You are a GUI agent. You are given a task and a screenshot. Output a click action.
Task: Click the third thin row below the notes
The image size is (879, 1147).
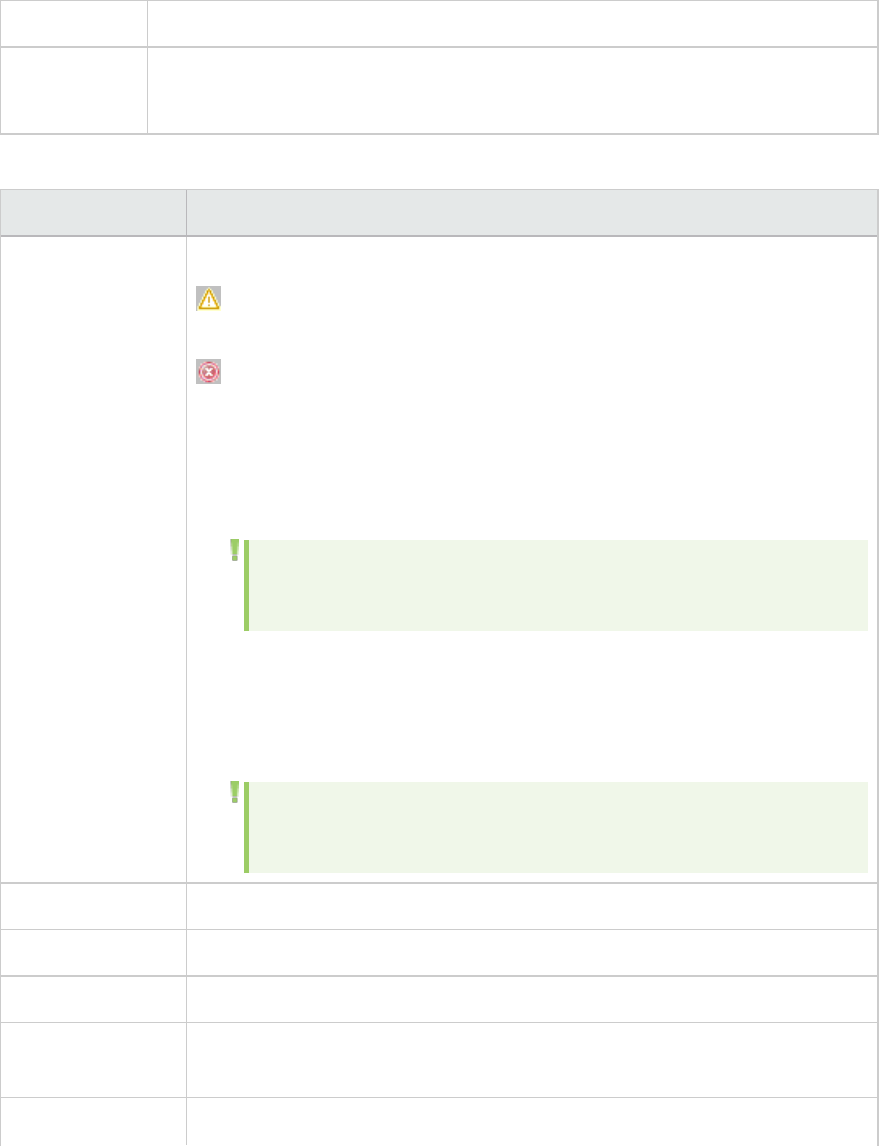pos(531,998)
